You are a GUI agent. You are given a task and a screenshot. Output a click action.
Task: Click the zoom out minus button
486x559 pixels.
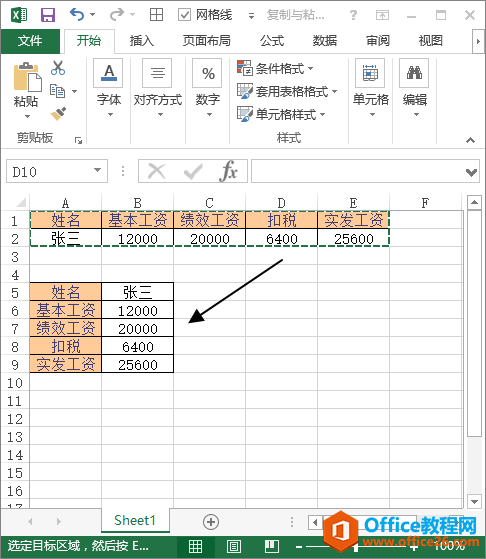coord(299,546)
